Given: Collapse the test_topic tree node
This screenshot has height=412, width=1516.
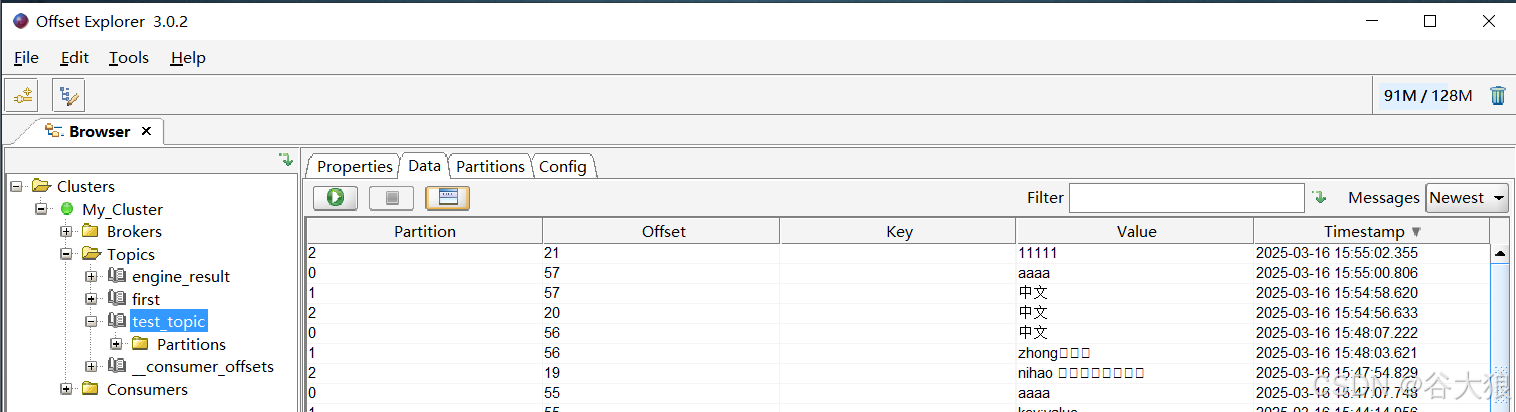Looking at the screenshot, I should [x=91, y=322].
